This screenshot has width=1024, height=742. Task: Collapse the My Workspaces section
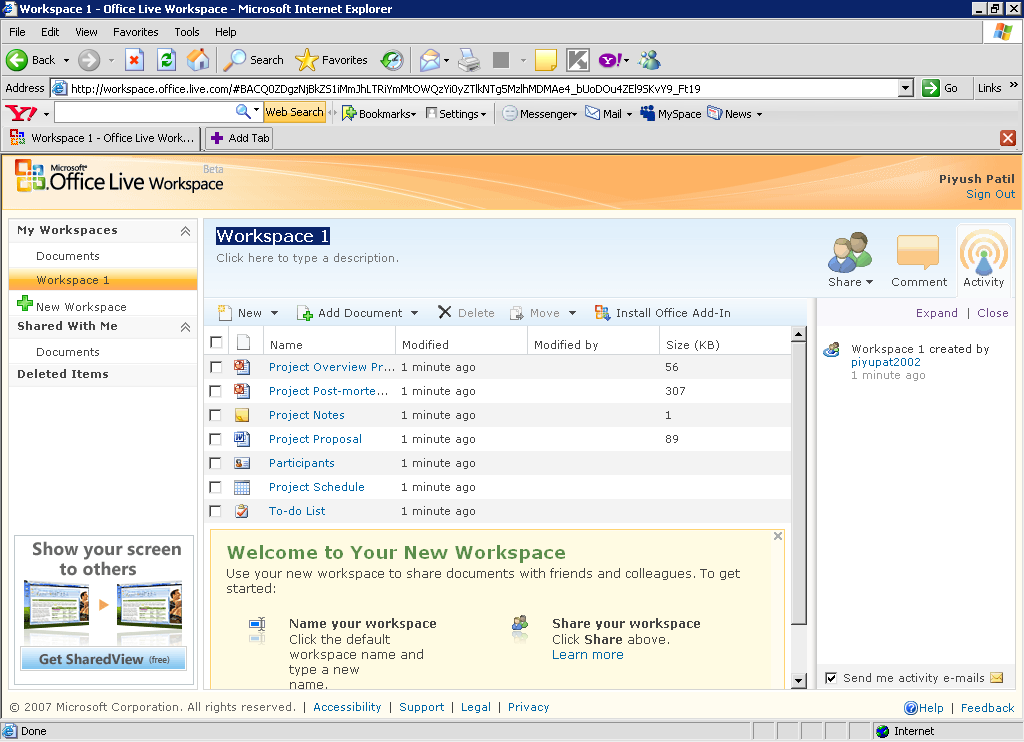tap(185, 231)
